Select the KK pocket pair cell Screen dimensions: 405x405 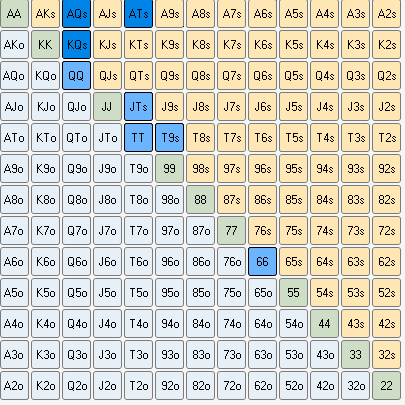pos(45,45)
